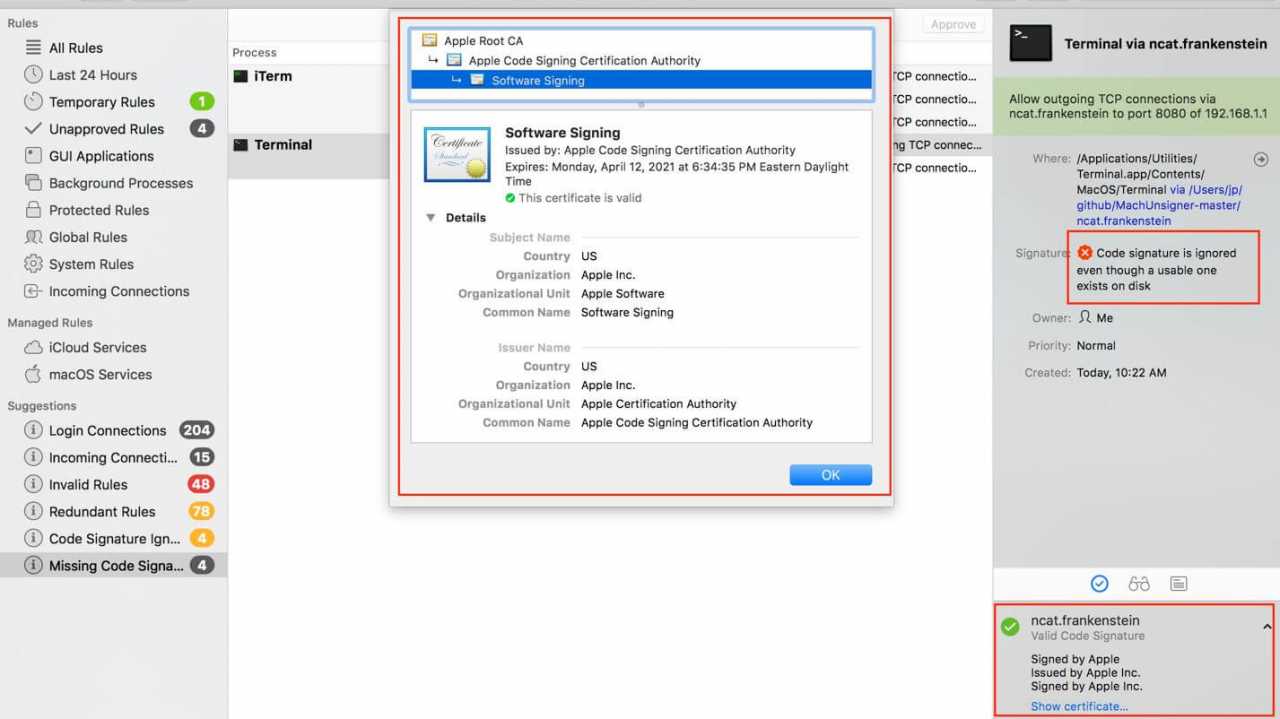Screen dimensions: 1280x719
Task: Collapse the certificate Details disclosure triangle
Action: tap(431, 217)
